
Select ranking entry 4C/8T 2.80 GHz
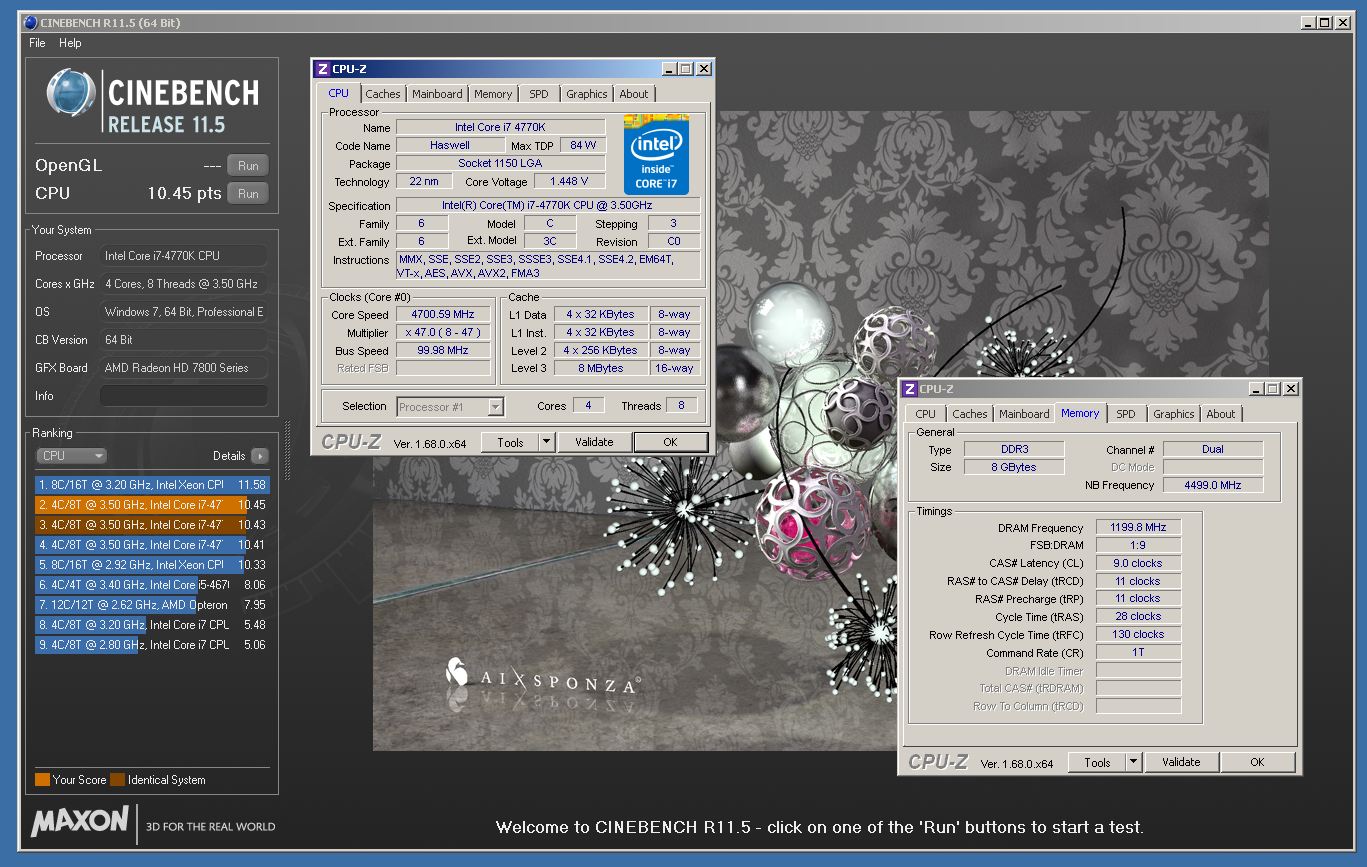coord(152,645)
